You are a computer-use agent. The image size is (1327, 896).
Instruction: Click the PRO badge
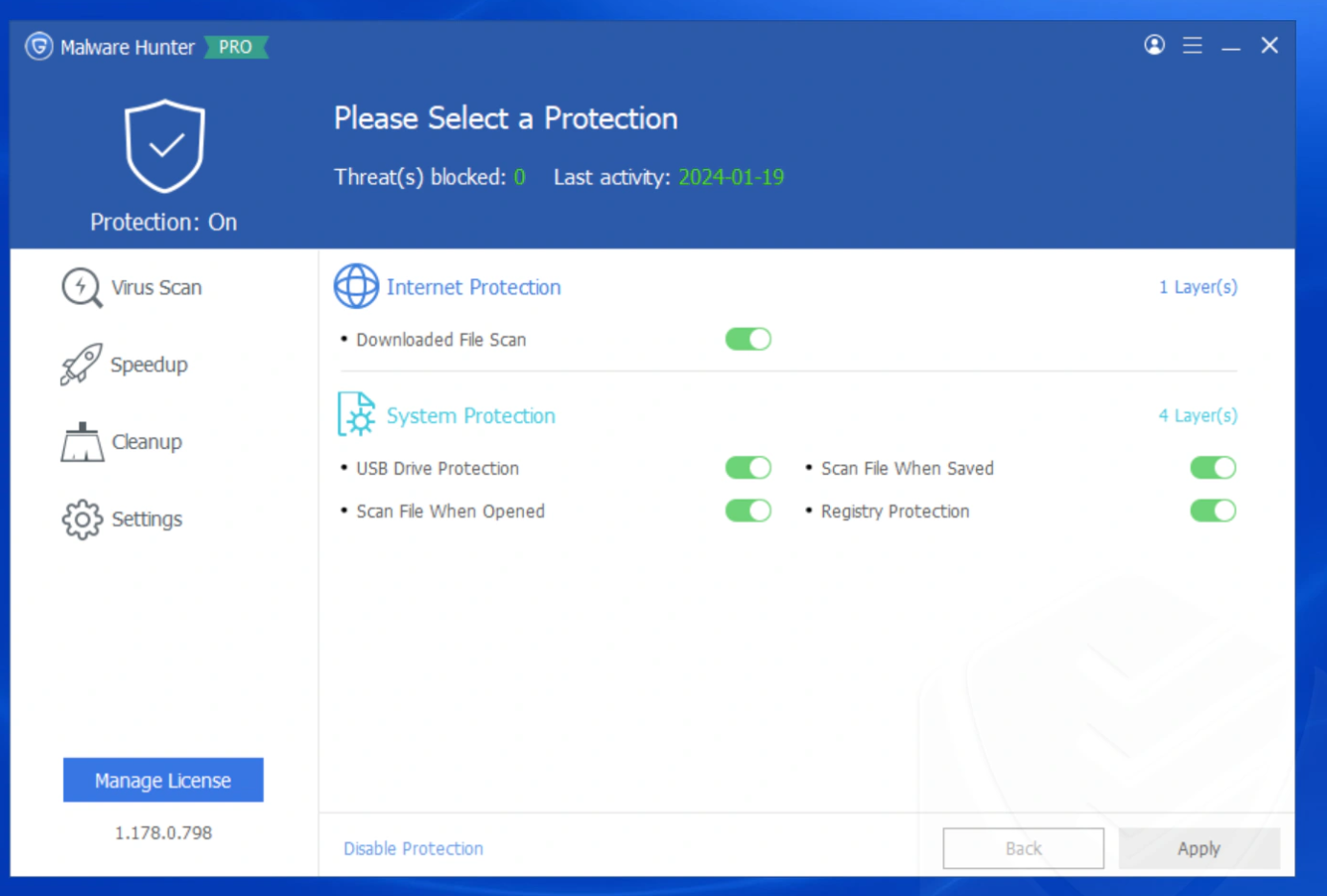[x=236, y=47]
